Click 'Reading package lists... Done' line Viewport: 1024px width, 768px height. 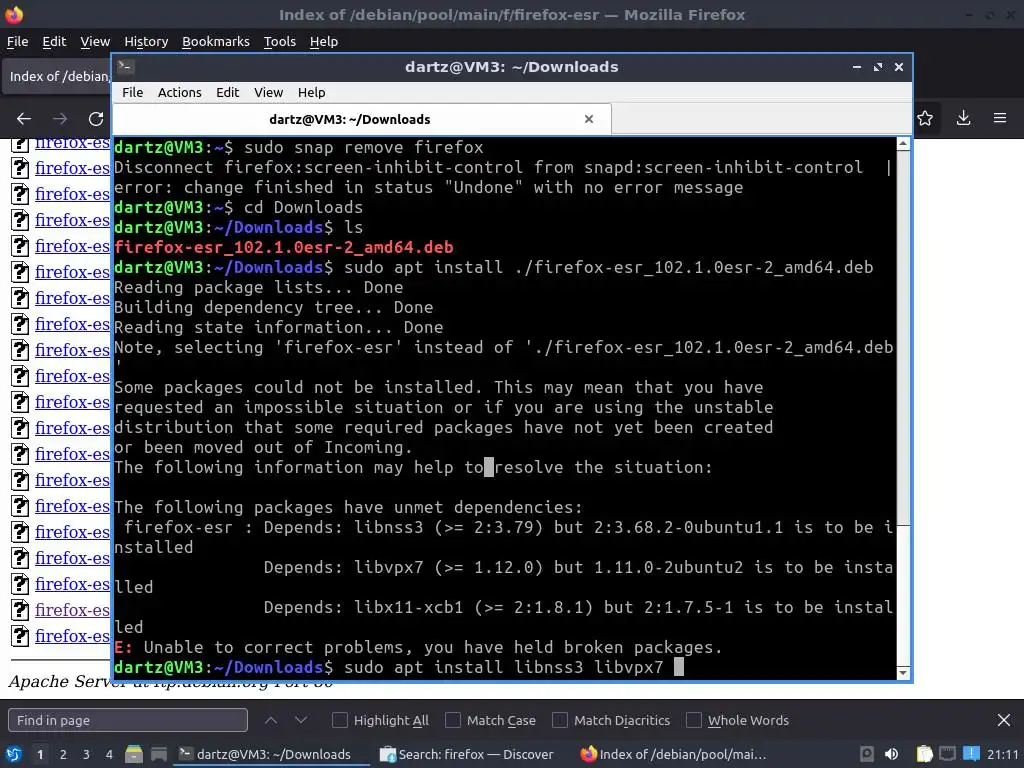click(259, 287)
